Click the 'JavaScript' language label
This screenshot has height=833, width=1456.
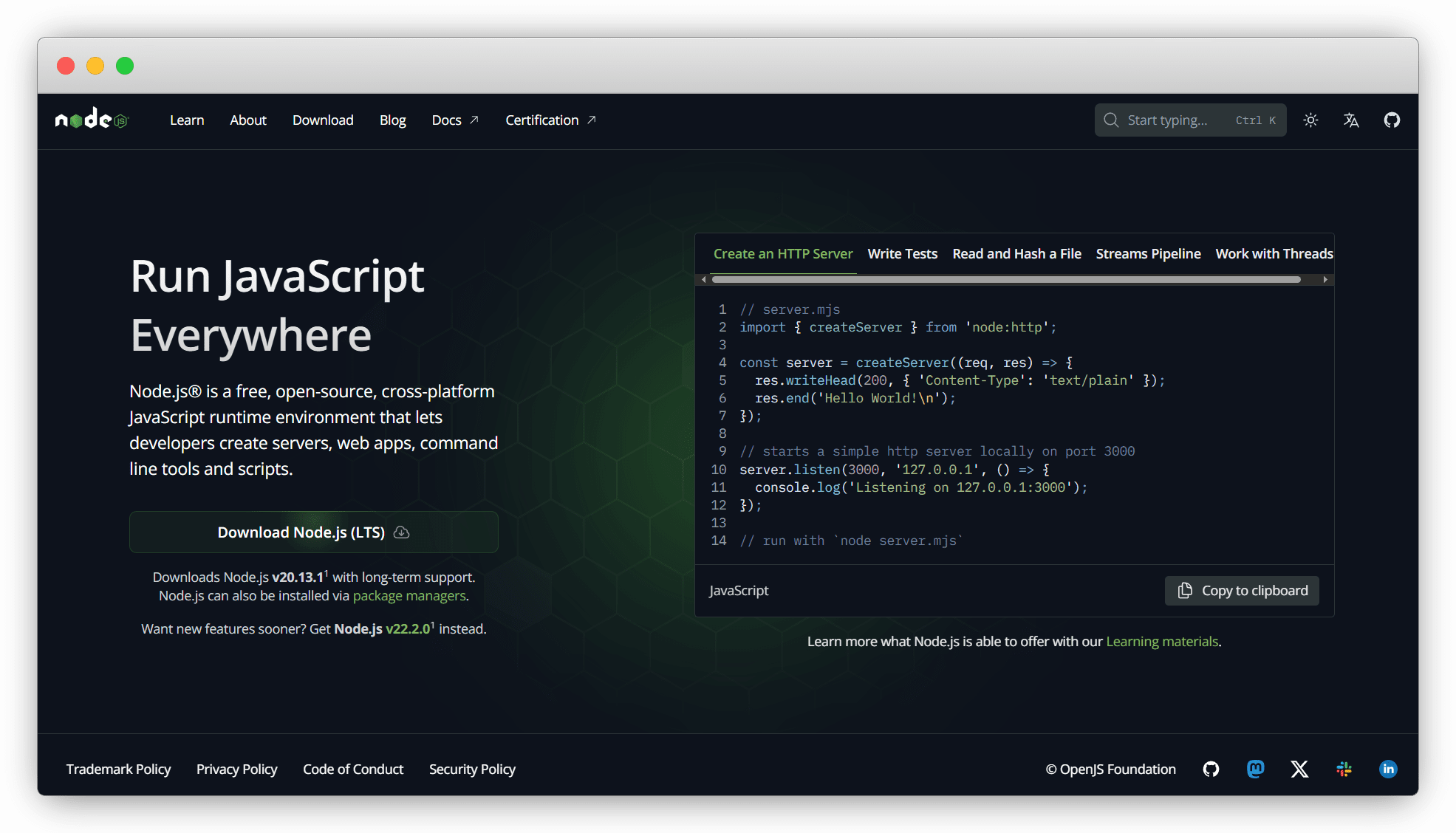[x=739, y=590]
